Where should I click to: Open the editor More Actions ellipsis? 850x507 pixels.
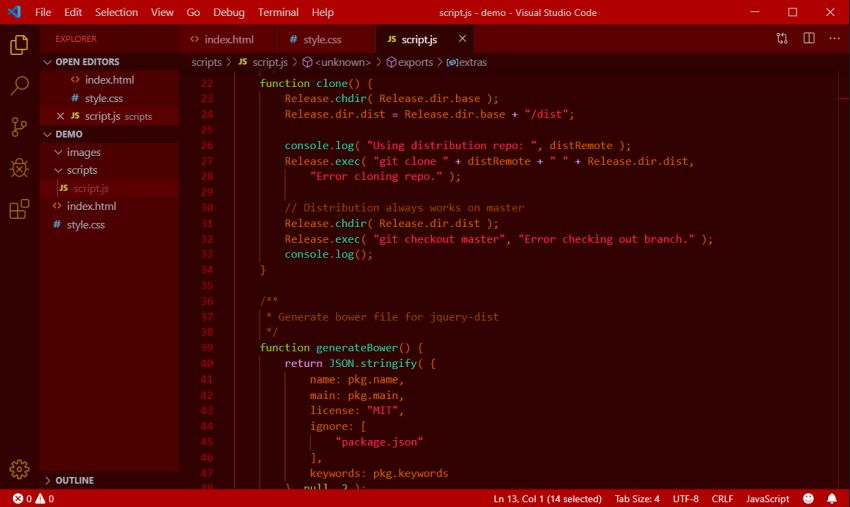pos(834,39)
